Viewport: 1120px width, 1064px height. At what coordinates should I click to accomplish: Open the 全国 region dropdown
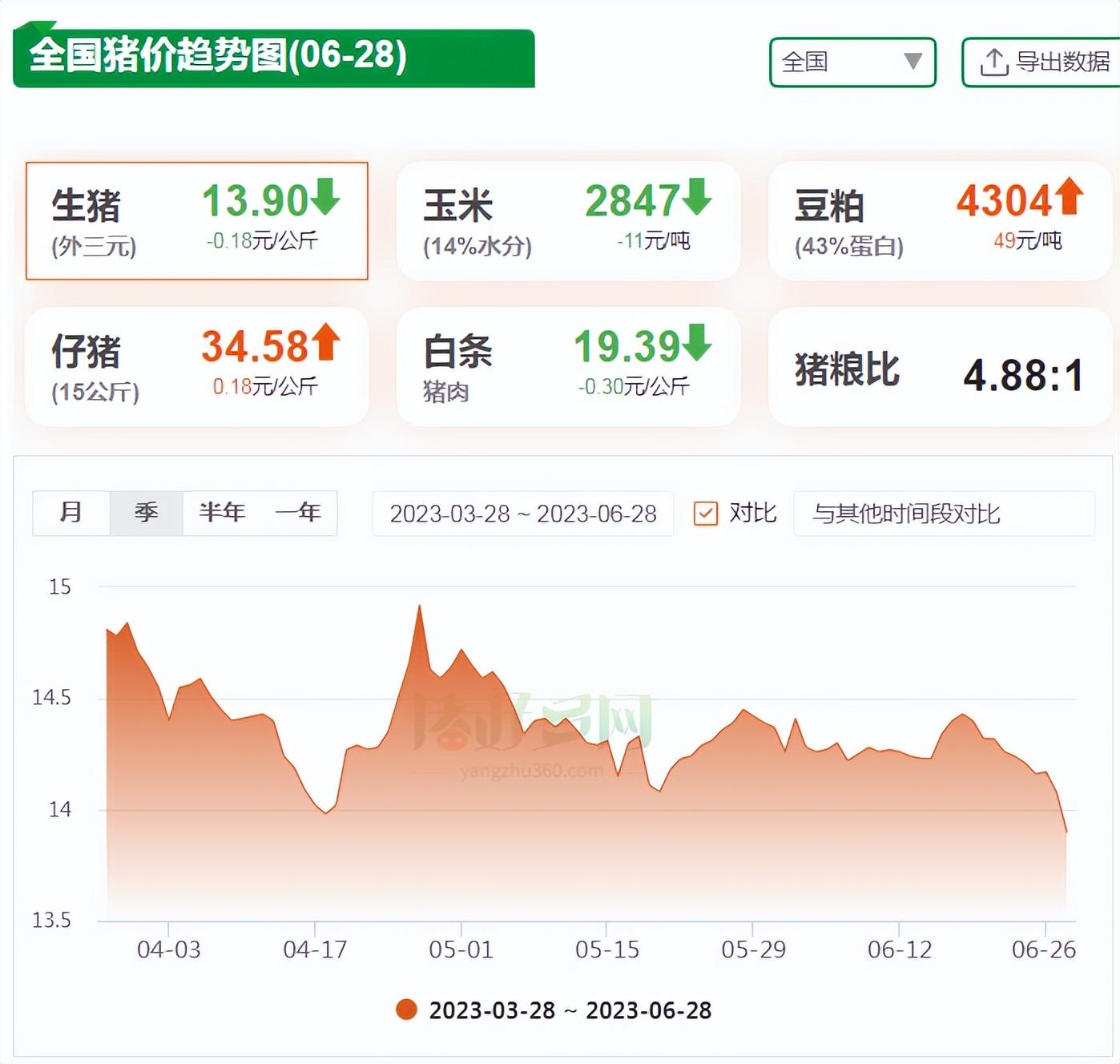pos(852,62)
